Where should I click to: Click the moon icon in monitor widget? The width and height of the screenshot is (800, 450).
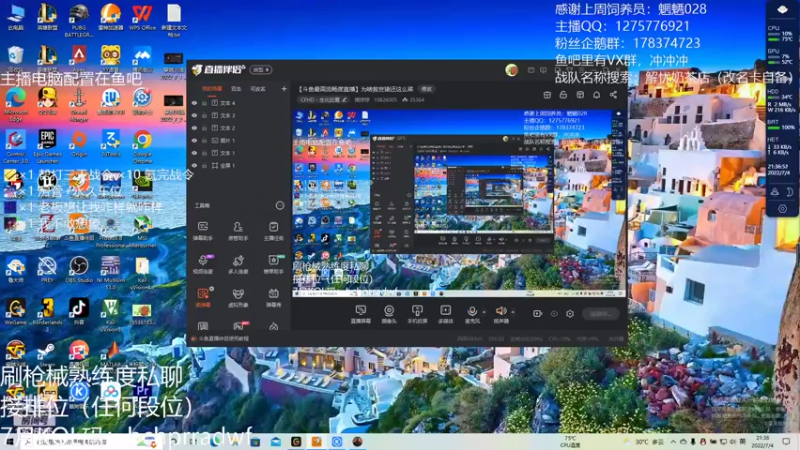pyautogui.click(x=789, y=192)
